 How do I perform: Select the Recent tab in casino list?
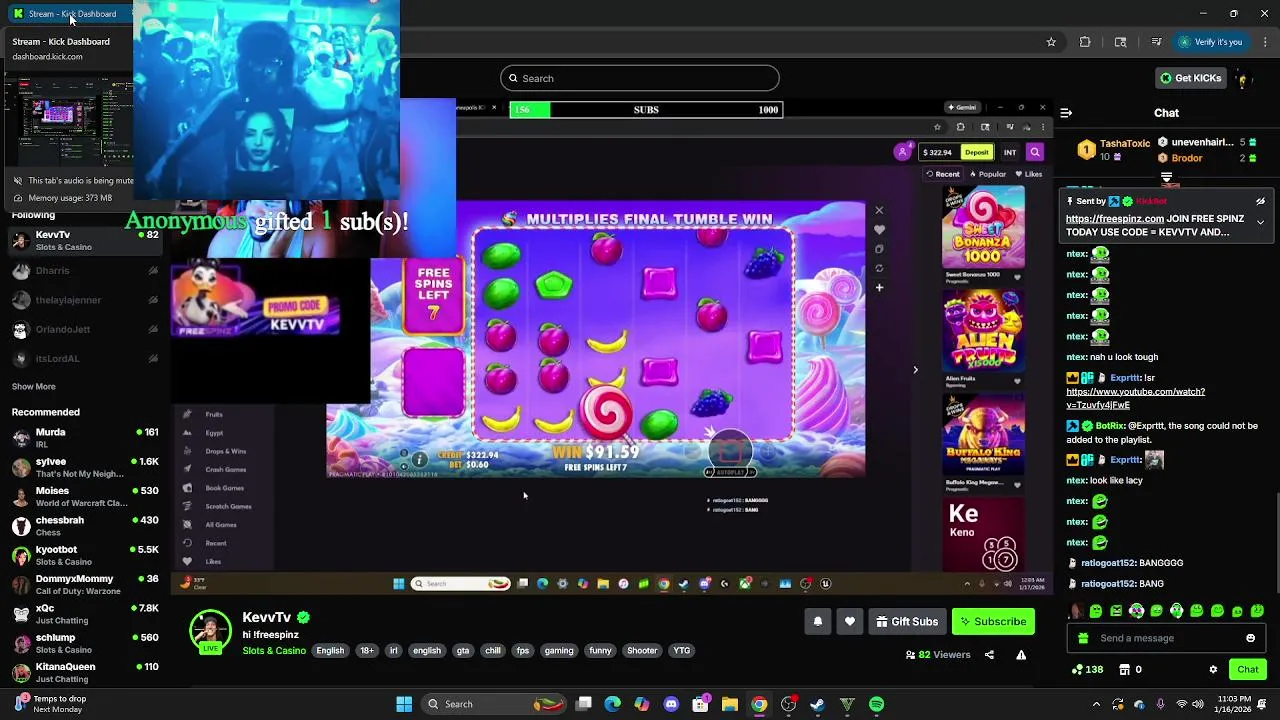(x=942, y=174)
